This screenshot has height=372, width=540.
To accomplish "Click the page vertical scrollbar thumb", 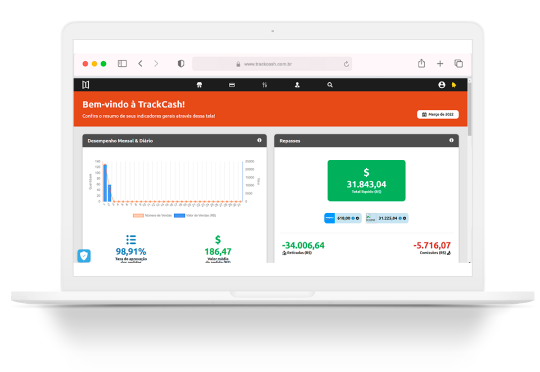I will (469, 108).
